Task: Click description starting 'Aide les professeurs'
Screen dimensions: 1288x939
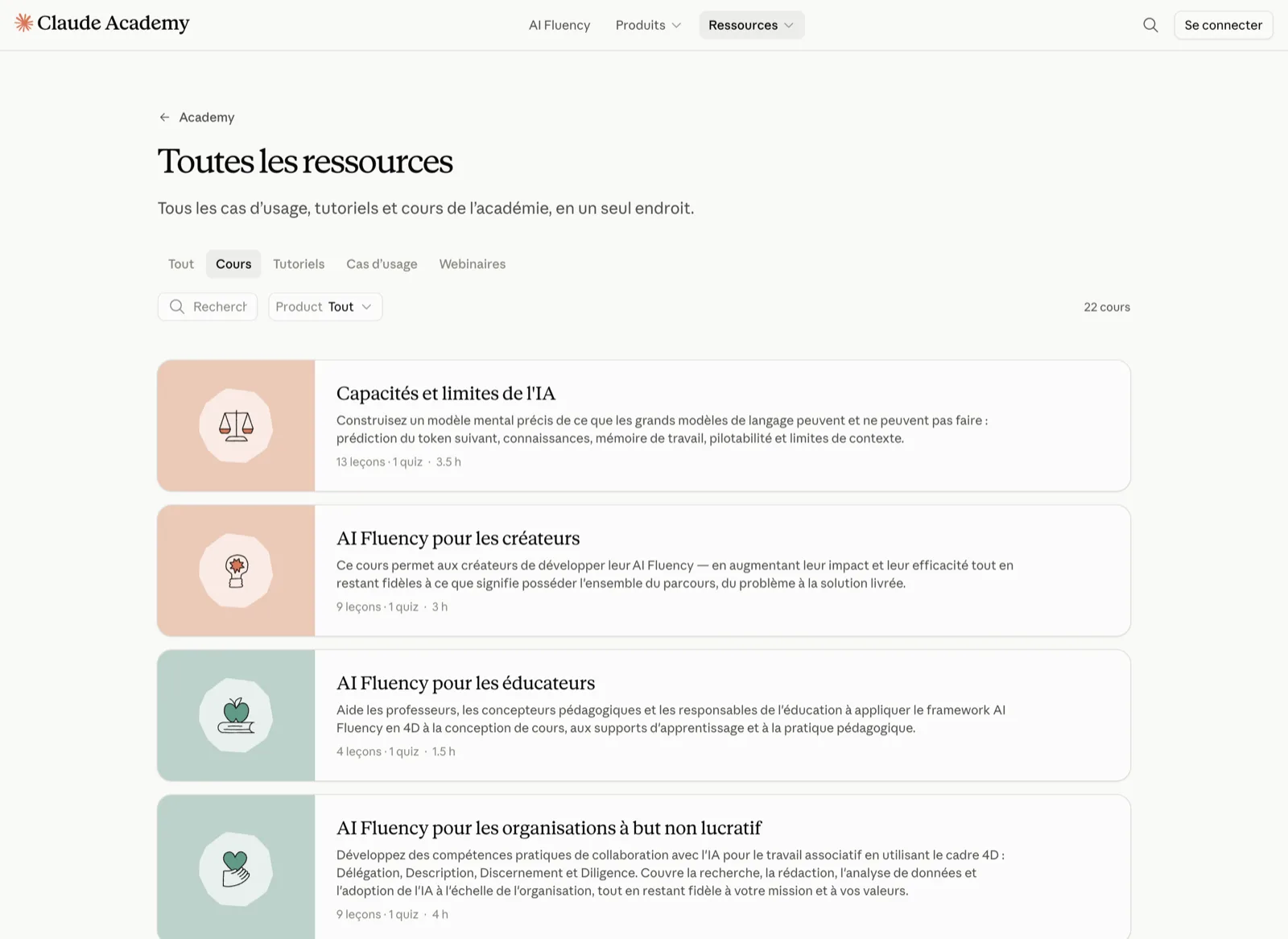Action: (x=671, y=719)
